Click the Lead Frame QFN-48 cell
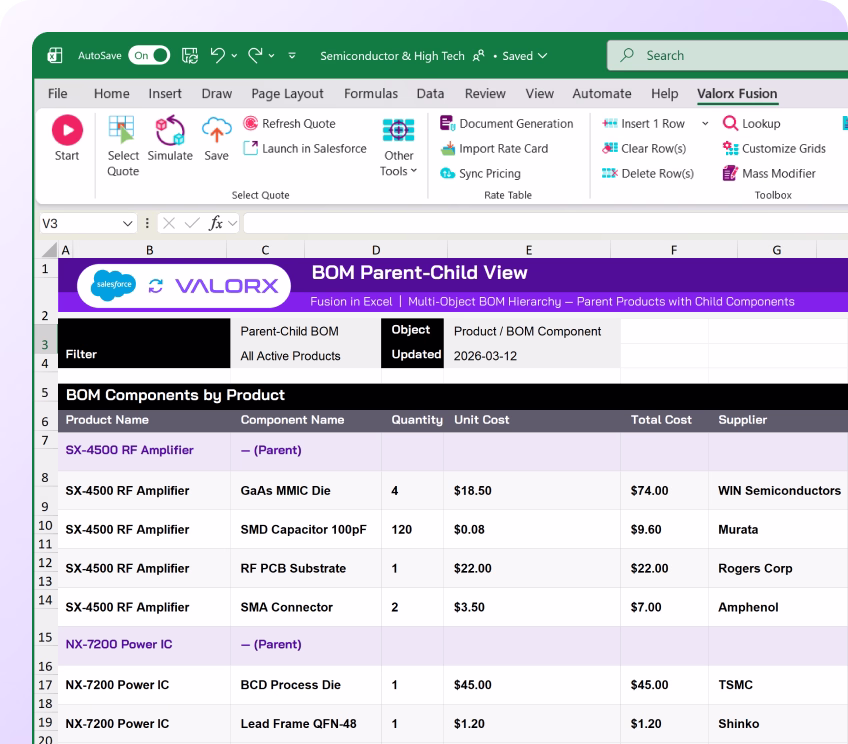The width and height of the screenshot is (848, 744). [306, 723]
